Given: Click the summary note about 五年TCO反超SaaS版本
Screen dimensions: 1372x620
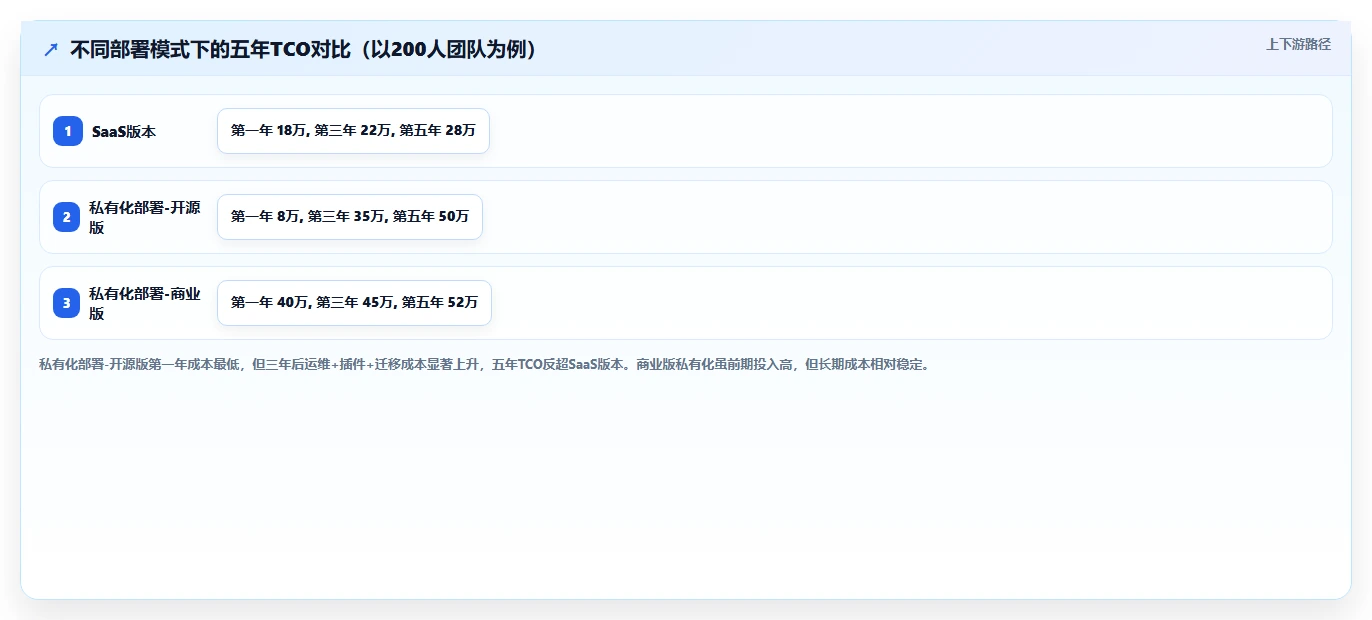Looking at the screenshot, I should click(x=486, y=365).
